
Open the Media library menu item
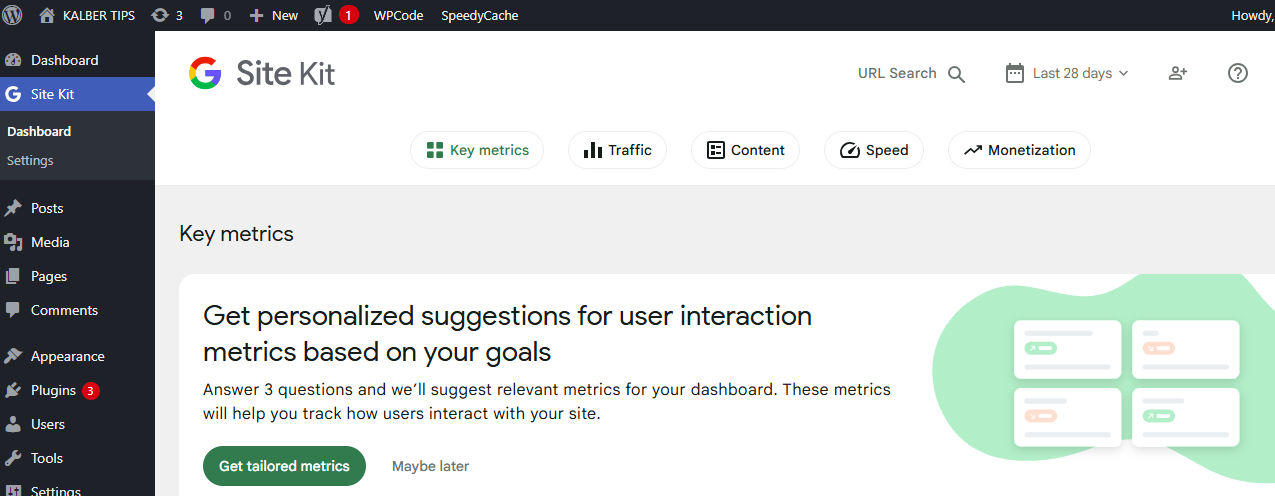click(50, 242)
